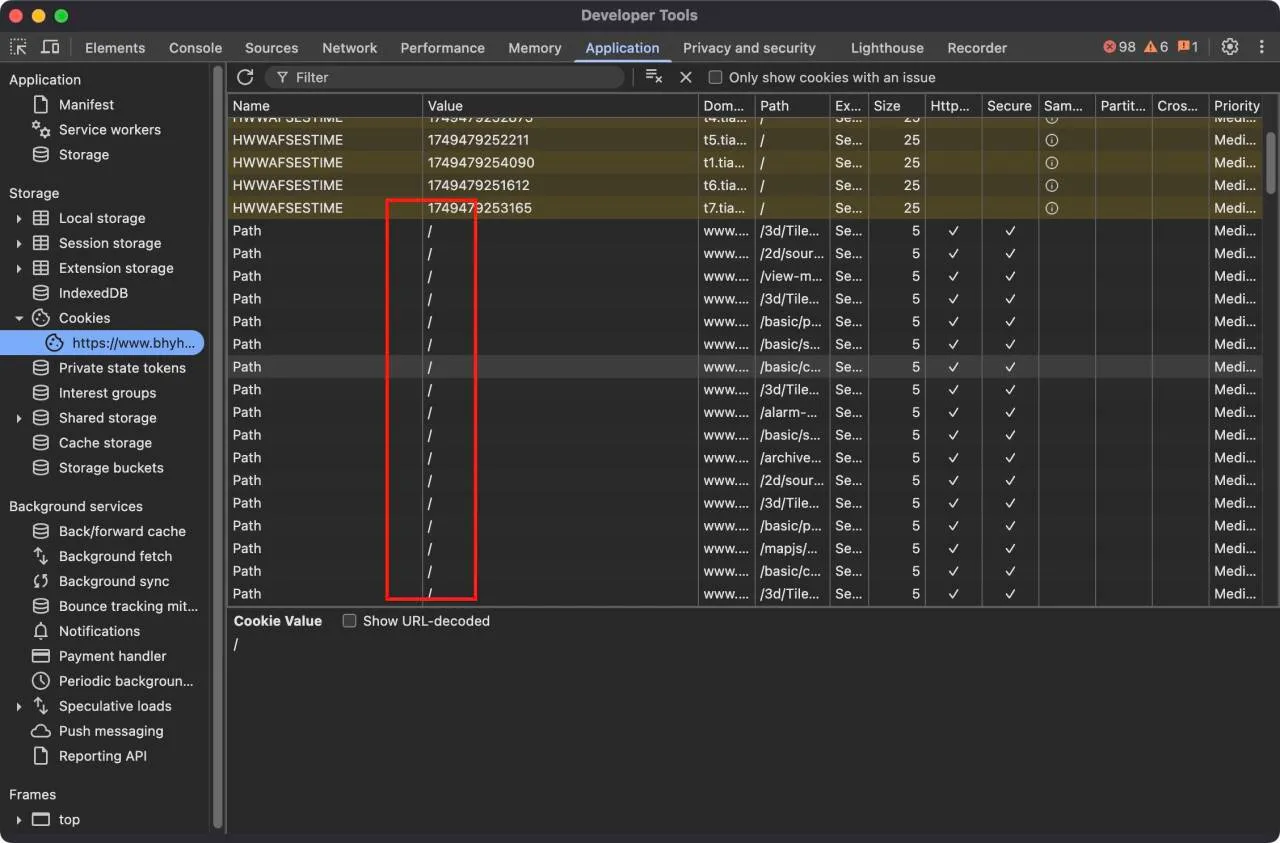Collapse the Cookies tree
Screen dimensions: 1280x843
pyautogui.click(x=18, y=318)
